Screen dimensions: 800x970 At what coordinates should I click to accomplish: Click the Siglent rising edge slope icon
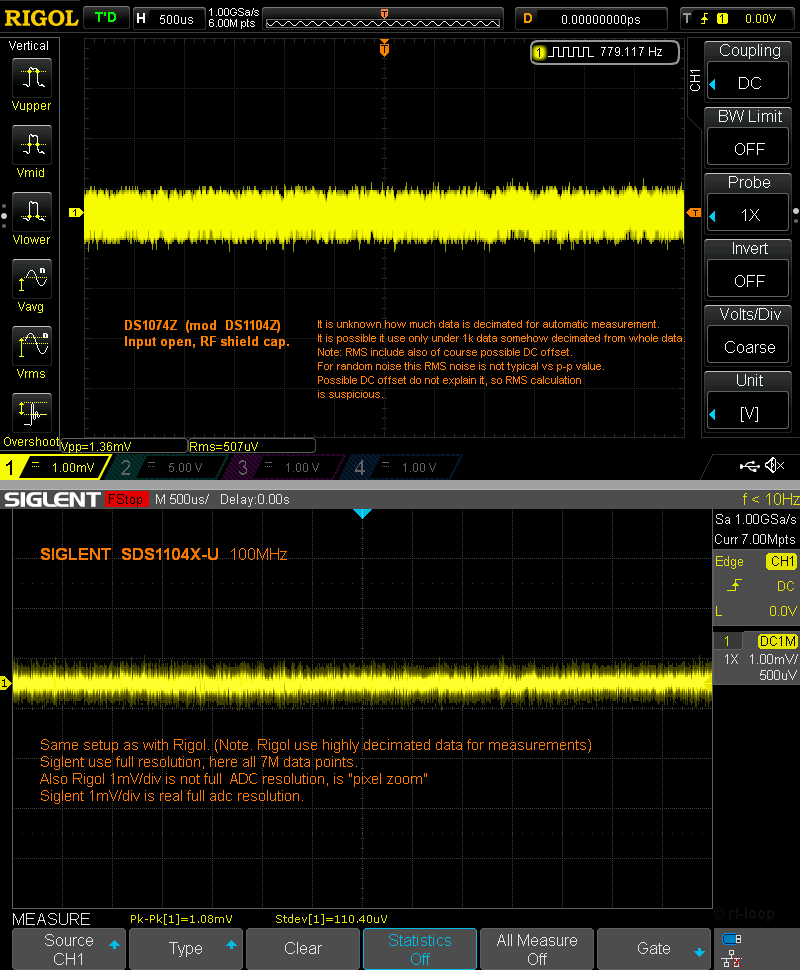[734, 586]
